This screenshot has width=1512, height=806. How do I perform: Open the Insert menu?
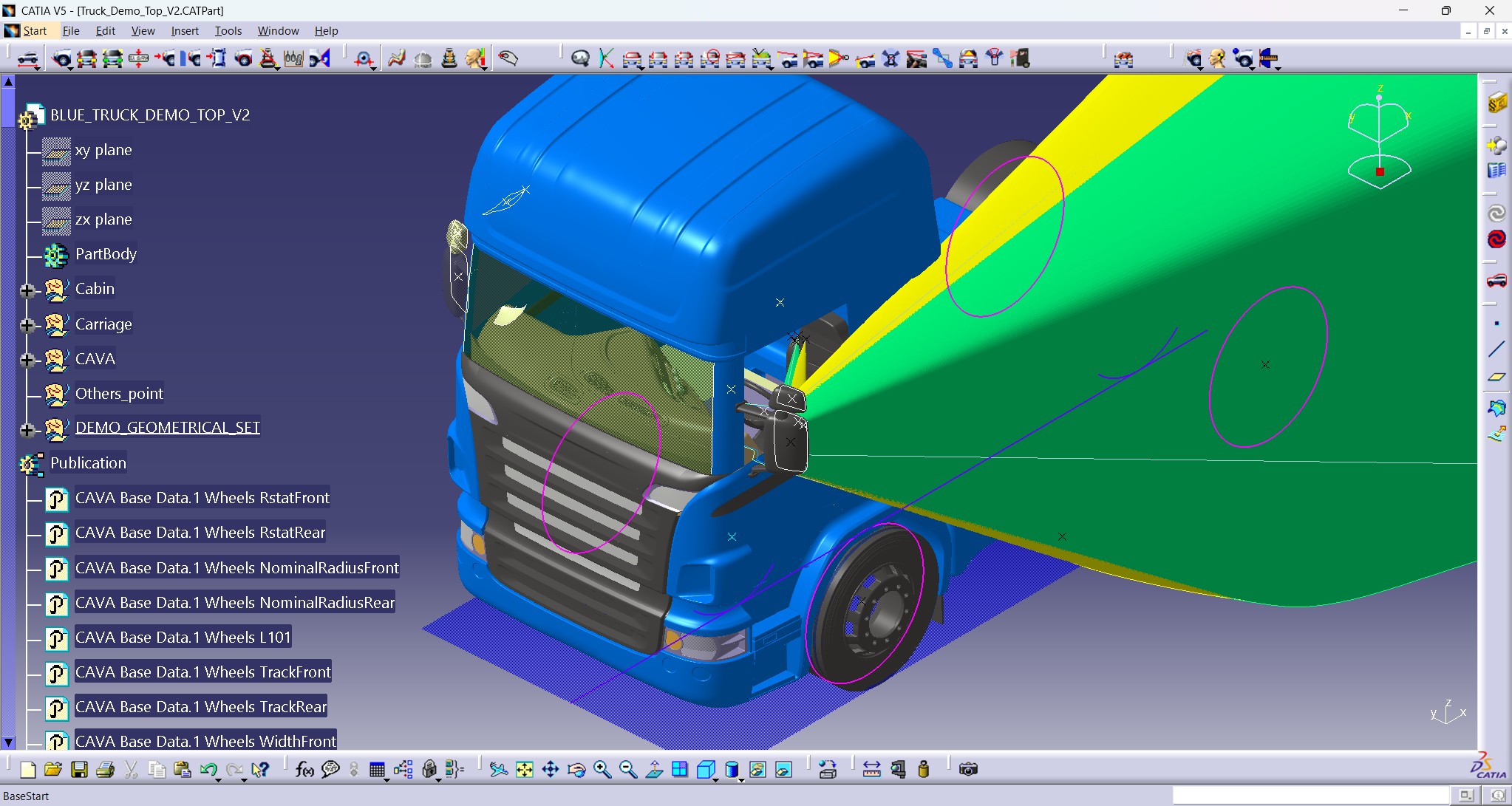click(184, 31)
